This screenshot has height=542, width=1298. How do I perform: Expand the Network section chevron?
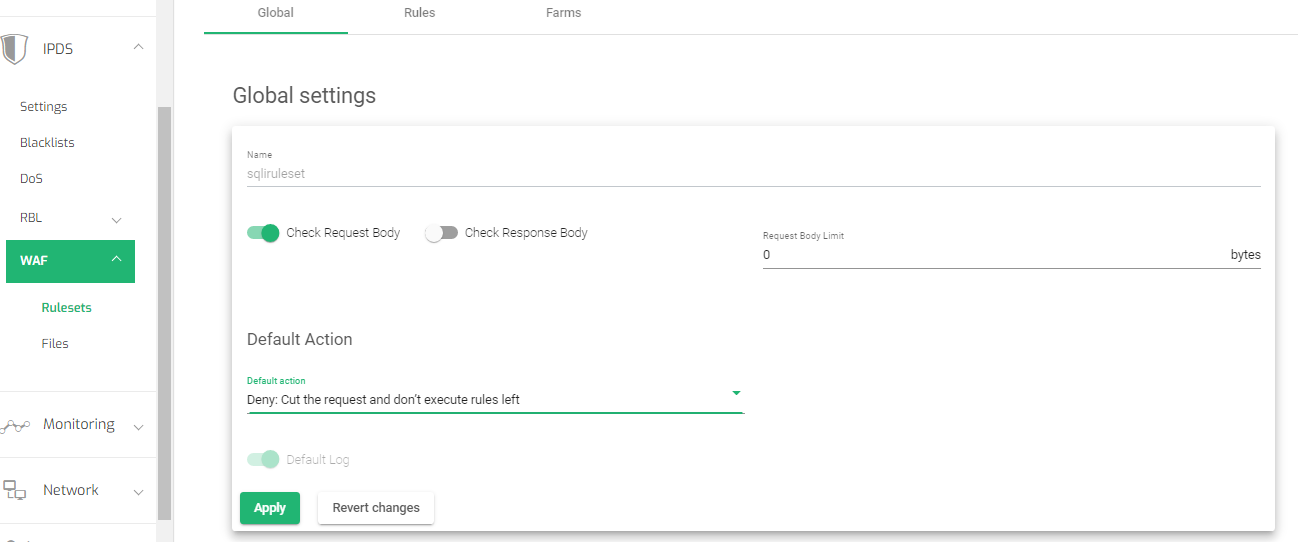tap(138, 492)
